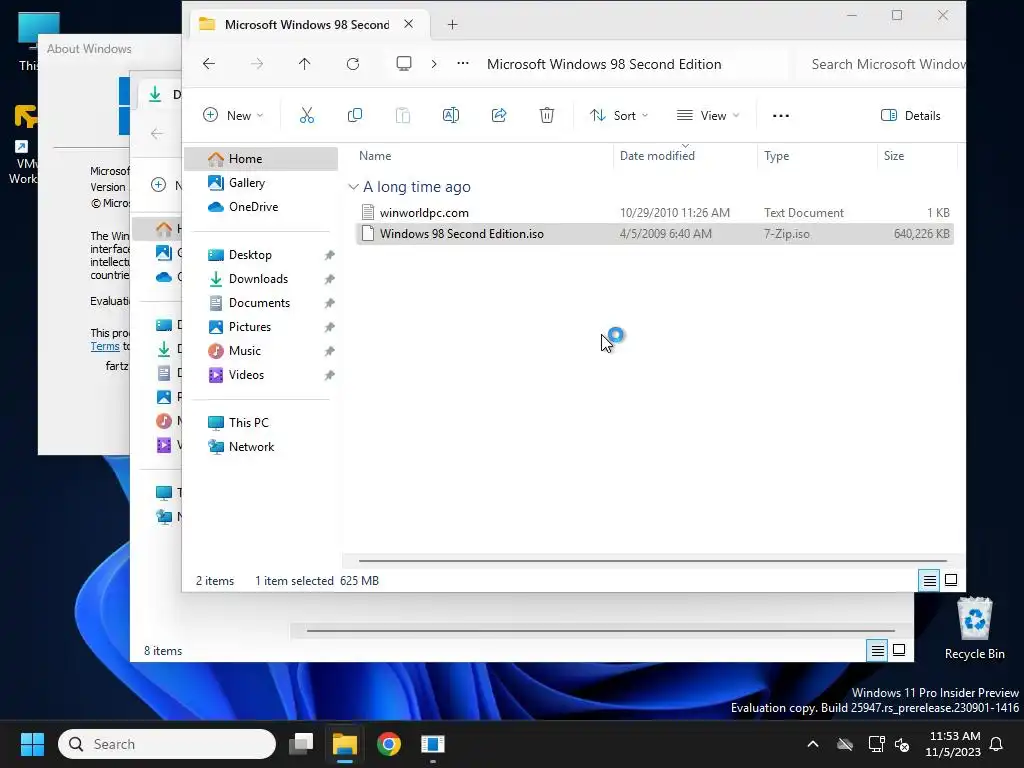Open the View dropdown menu
Image resolution: width=1024 pixels, height=768 pixels.
tap(708, 116)
